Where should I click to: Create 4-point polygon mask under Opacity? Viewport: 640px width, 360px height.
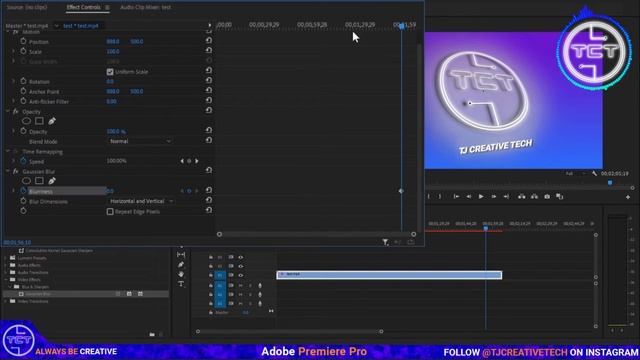click(x=39, y=121)
